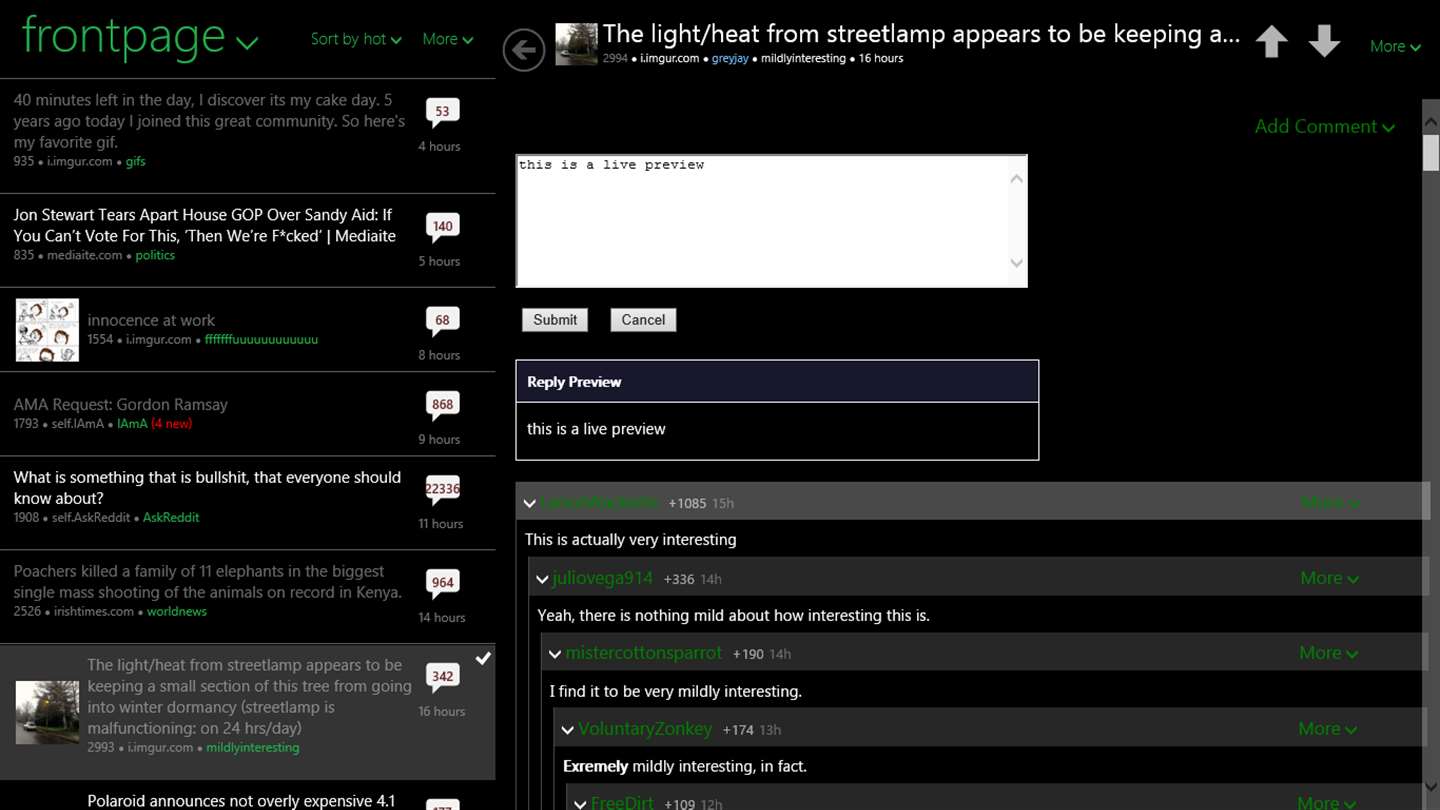Downvote the streetlamp post
1440x810 pixels.
click(1324, 41)
